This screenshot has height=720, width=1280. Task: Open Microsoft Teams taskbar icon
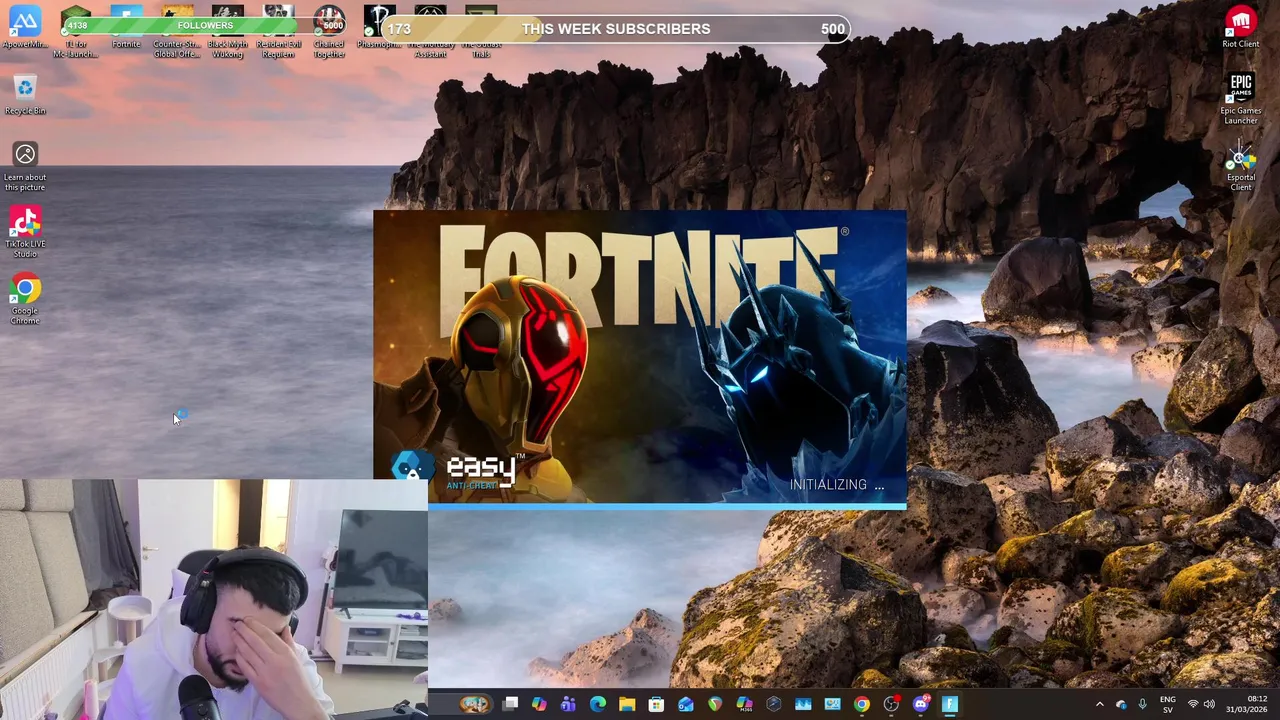(x=568, y=705)
